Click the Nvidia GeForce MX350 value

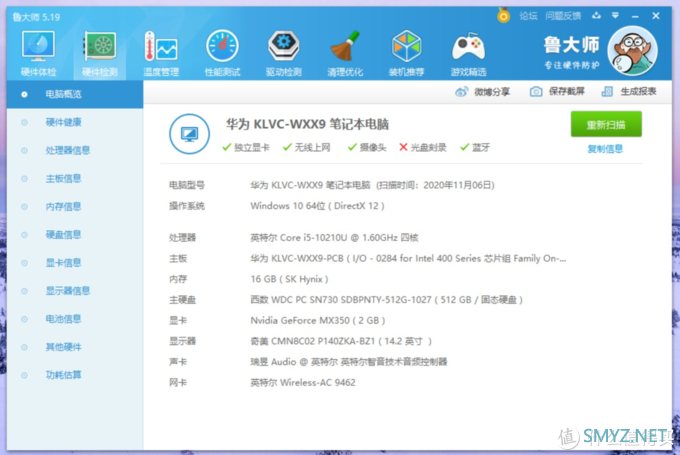point(317,321)
